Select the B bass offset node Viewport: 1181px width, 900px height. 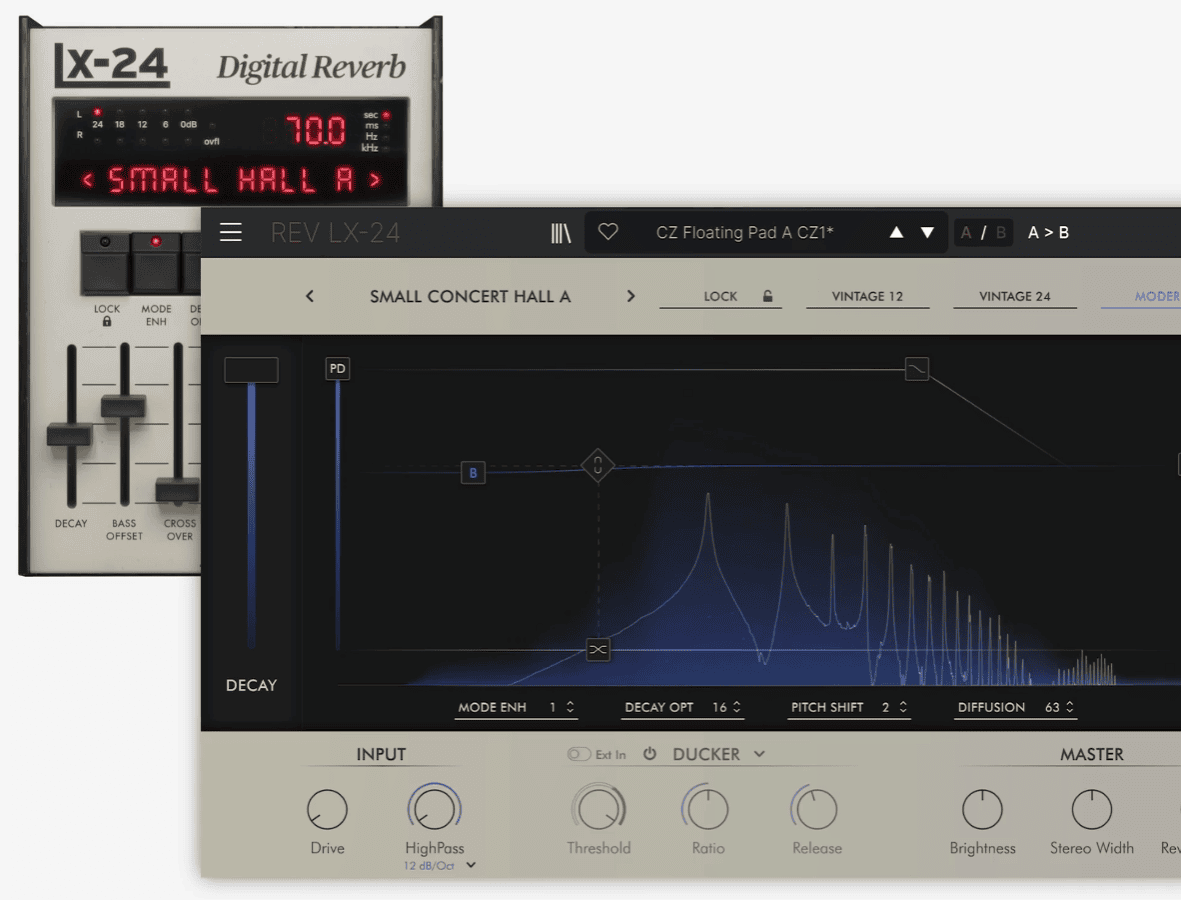pyautogui.click(x=473, y=473)
